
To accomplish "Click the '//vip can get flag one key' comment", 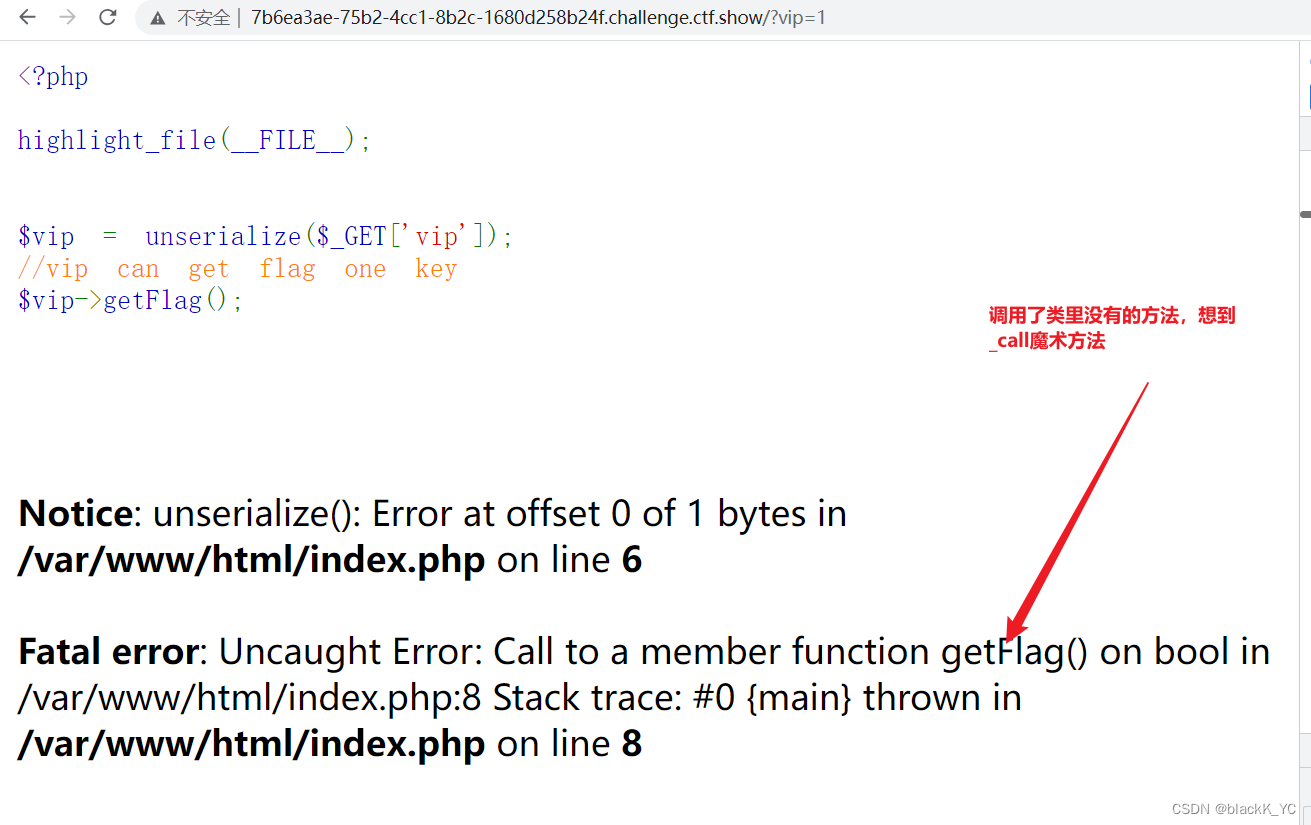I will click(x=237, y=269).
